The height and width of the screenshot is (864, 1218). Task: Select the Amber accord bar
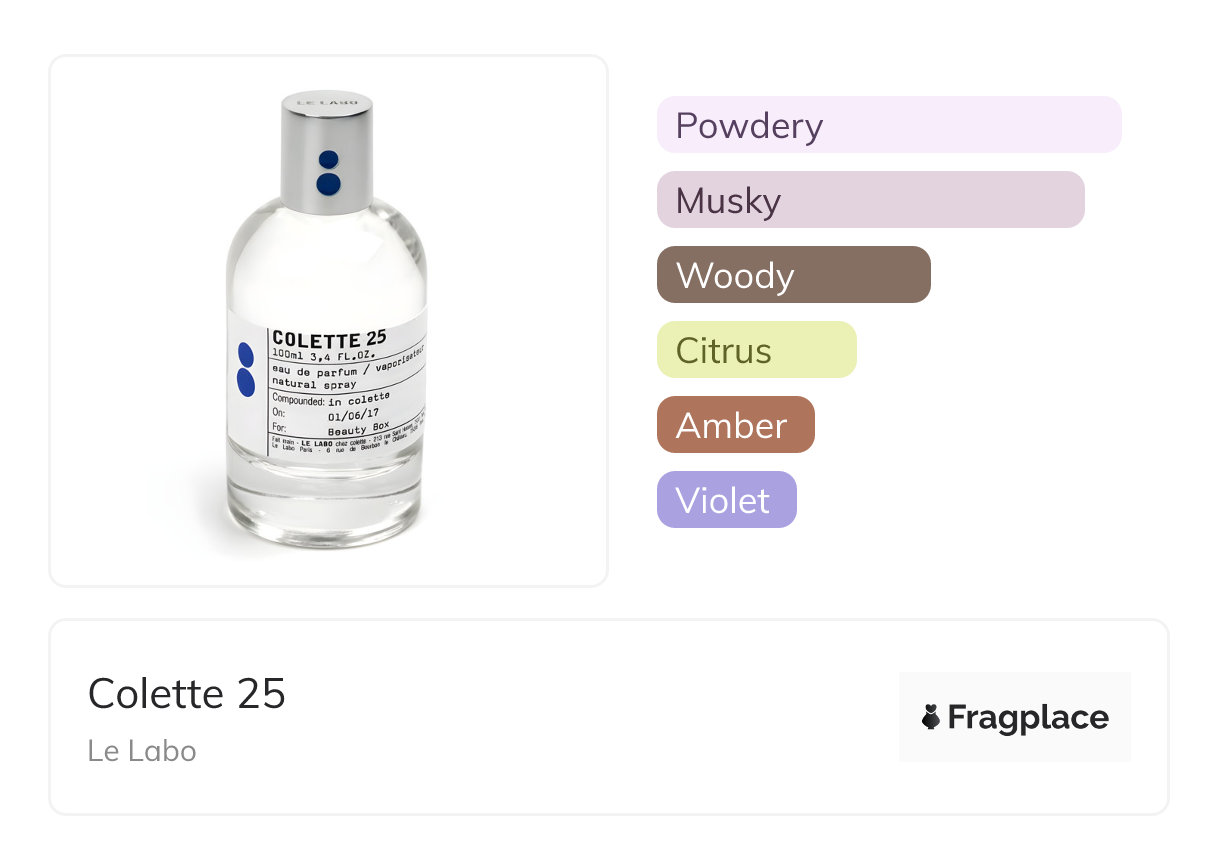click(735, 425)
